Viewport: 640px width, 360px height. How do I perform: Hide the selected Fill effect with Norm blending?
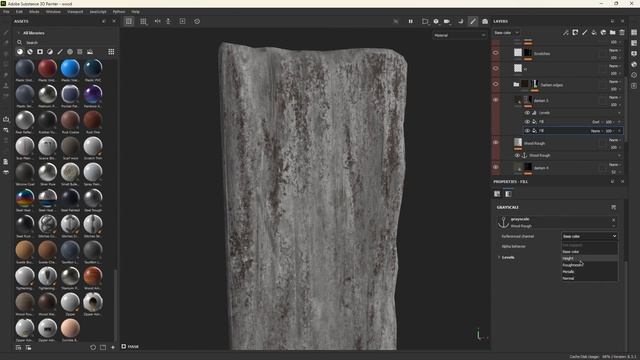coord(527,131)
